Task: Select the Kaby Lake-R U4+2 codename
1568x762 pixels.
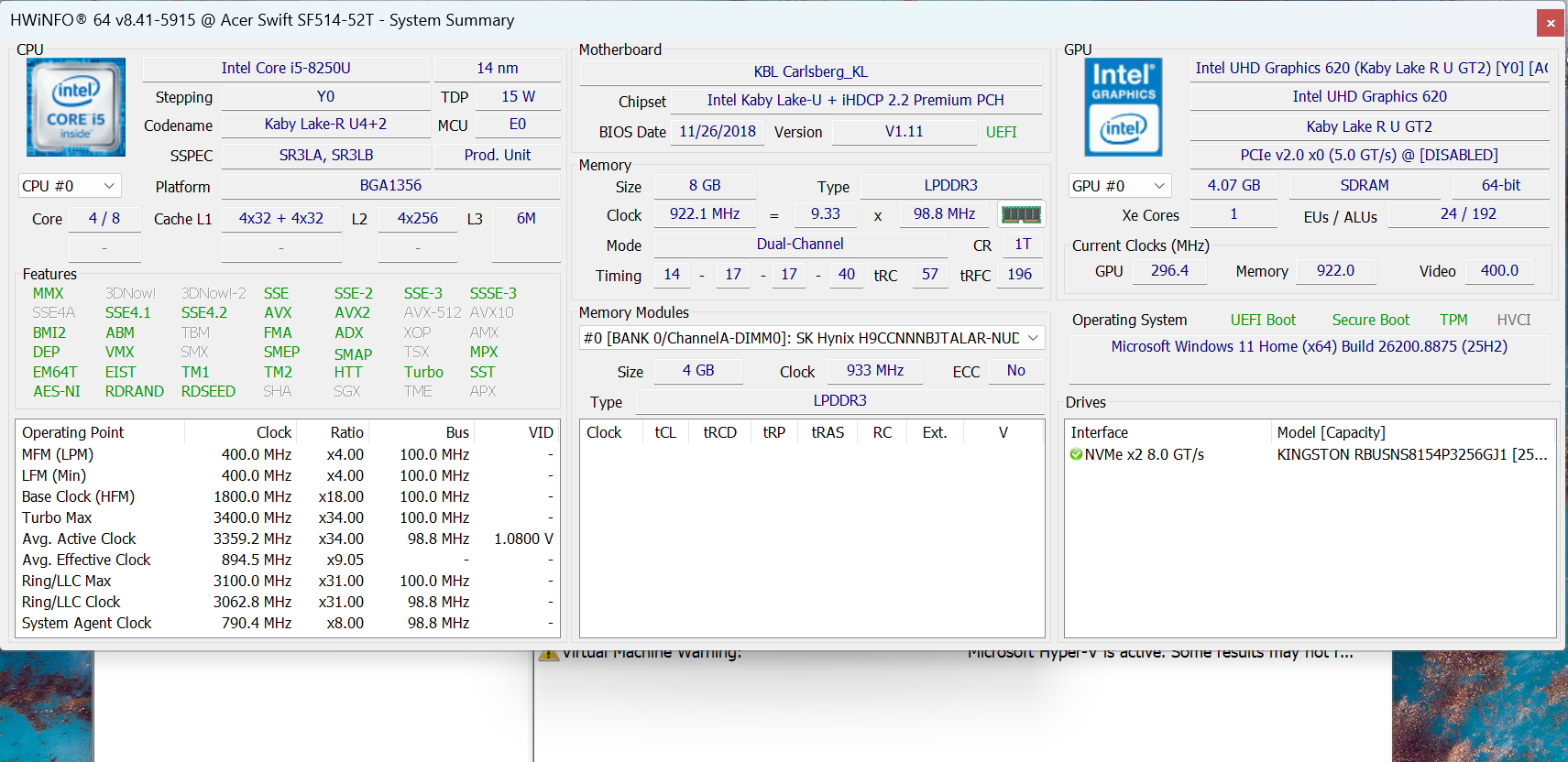Action: (x=325, y=124)
